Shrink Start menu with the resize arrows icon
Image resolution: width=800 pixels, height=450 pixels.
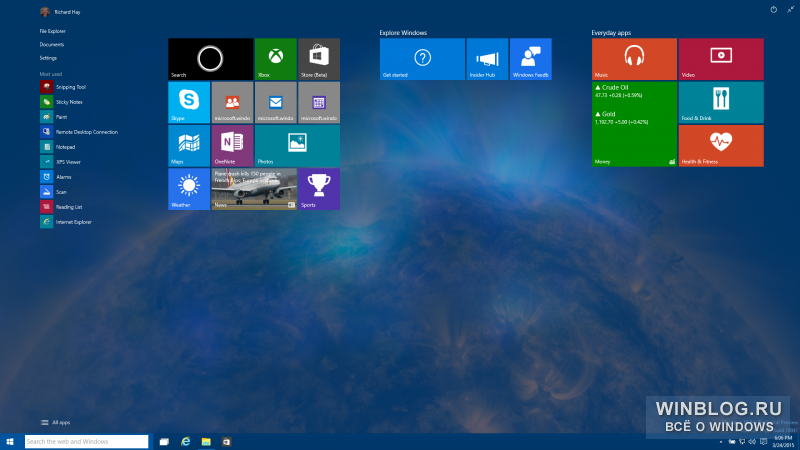(x=790, y=10)
